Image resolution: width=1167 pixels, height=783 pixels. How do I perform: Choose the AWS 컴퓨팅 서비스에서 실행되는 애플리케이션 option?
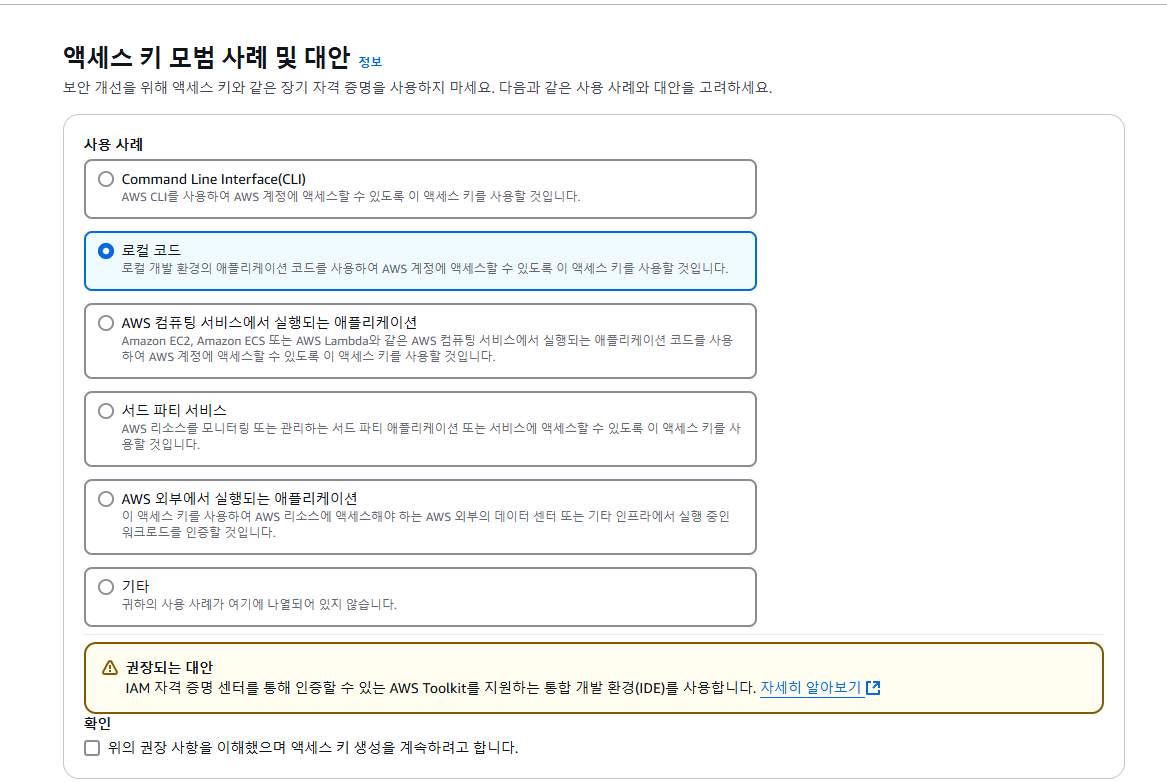coord(105,320)
